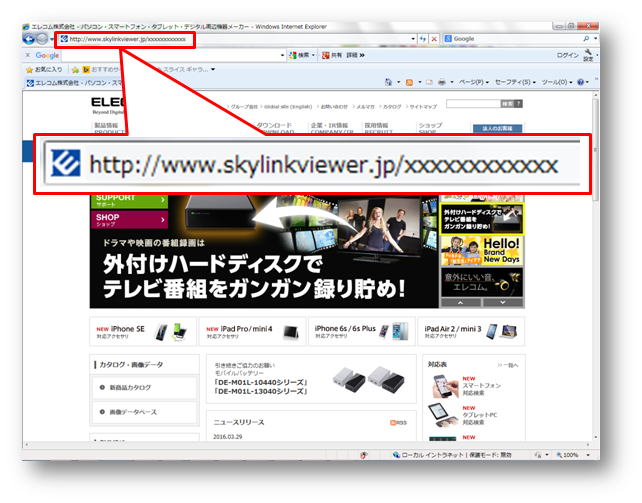
Task: Open iPhone 6s / 6s Plus accessories card
Action: [x=362, y=331]
